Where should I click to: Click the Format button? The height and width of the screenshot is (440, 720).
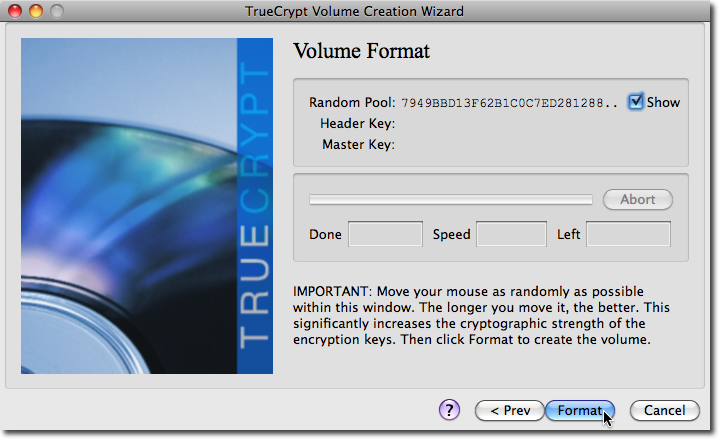coord(579,410)
